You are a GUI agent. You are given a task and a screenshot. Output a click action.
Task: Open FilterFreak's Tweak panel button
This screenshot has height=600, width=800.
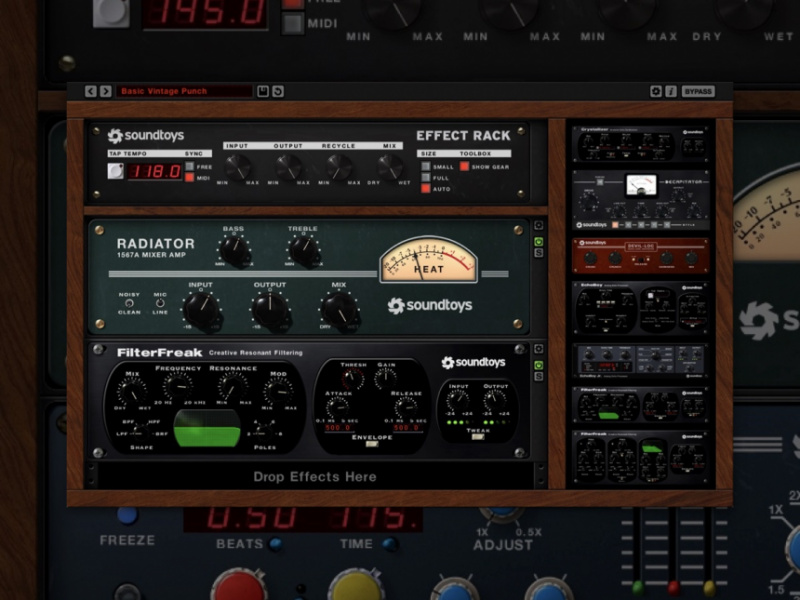click(478, 437)
